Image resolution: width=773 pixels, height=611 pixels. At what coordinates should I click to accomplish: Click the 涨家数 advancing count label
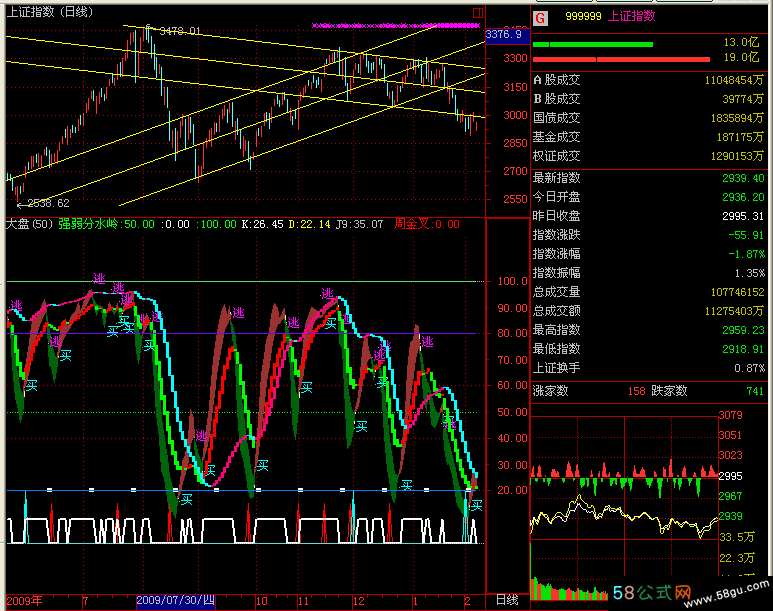(550, 391)
